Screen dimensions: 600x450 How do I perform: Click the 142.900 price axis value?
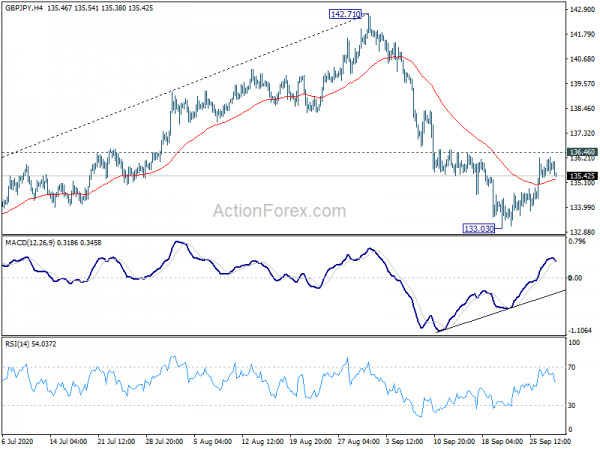coord(582,10)
